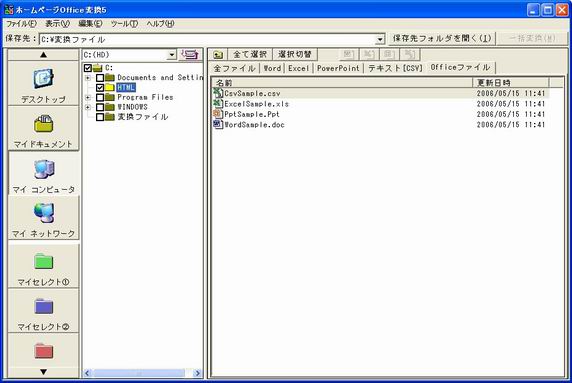Viewport: 572px width, 383px height.
Task: Click the WINDOWS folder icon
Action: (x=110, y=107)
